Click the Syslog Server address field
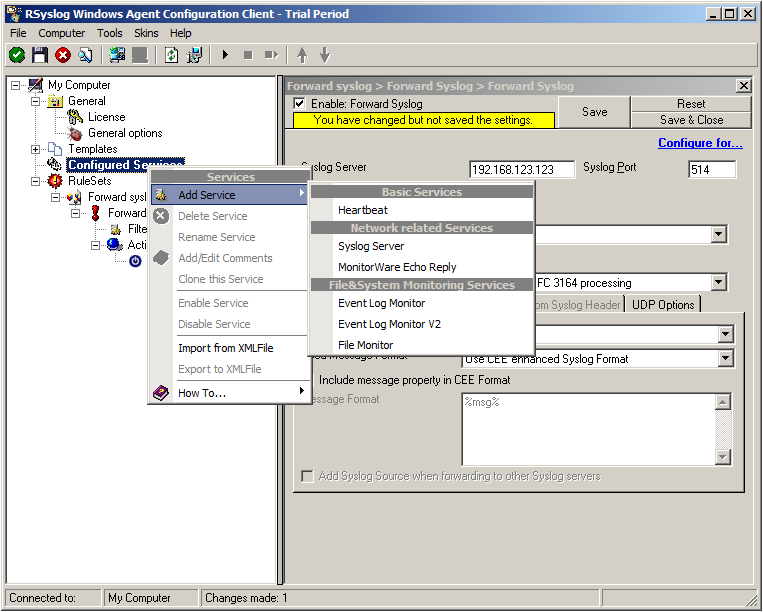This screenshot has height=612, width=763. (522, 169)
